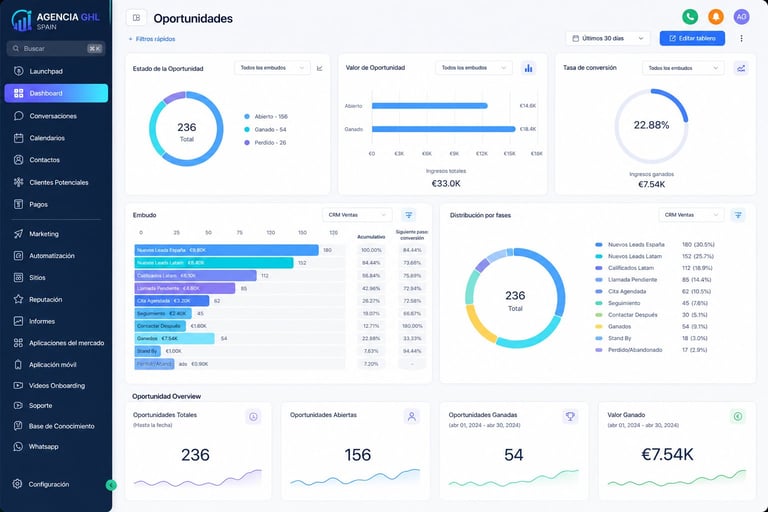
Task: Click the Nuevos Leads Latam funnel bar
Action: [x=214, y=263]
